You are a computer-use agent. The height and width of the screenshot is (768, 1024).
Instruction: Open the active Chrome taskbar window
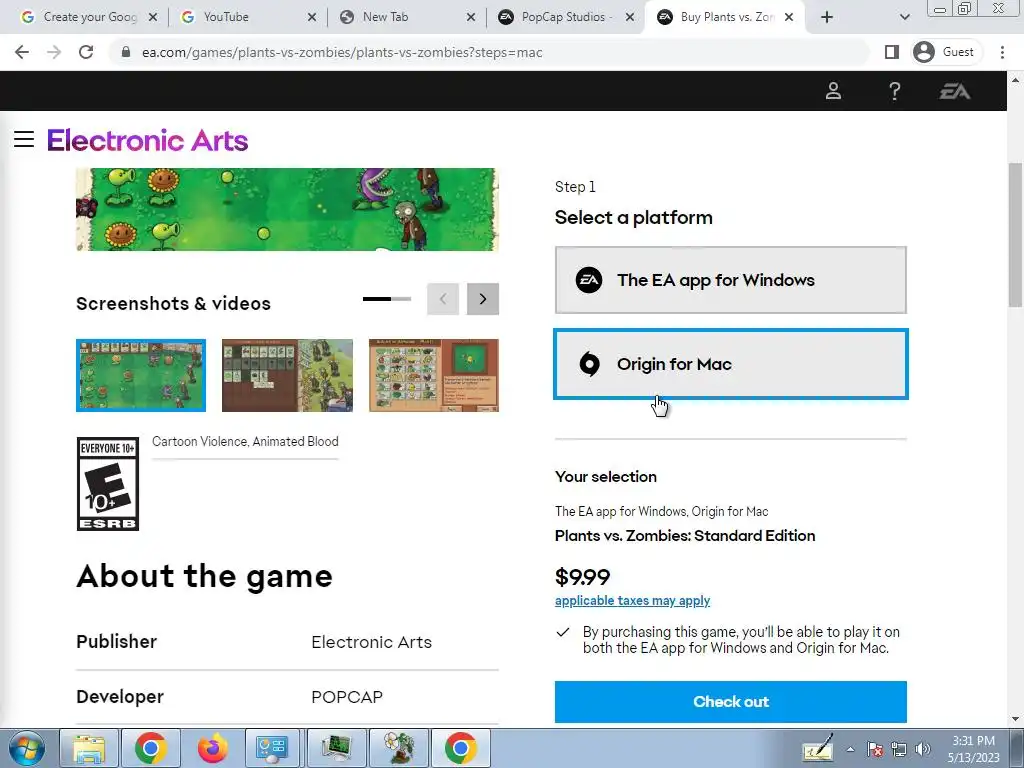pos(461,748)
